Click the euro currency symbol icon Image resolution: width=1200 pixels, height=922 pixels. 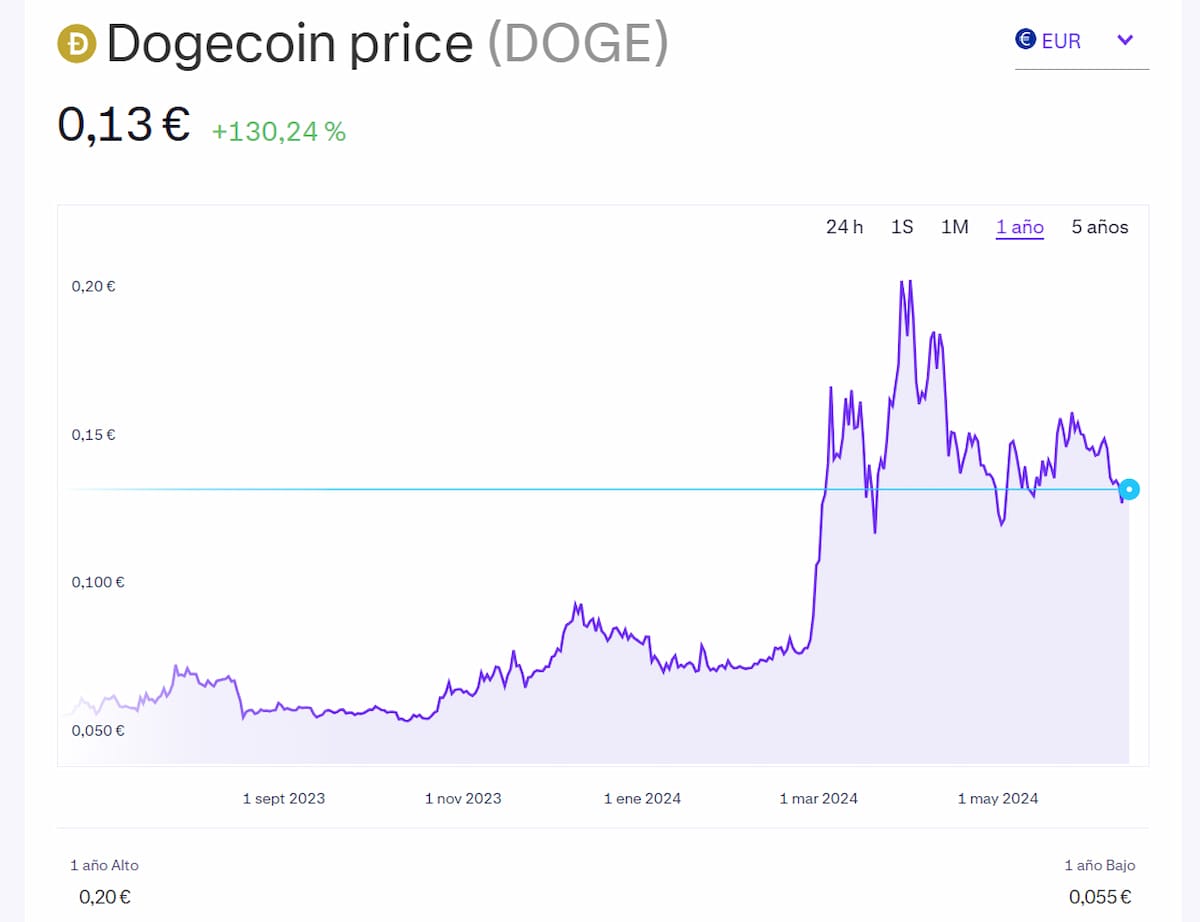tap(1025, 40)
